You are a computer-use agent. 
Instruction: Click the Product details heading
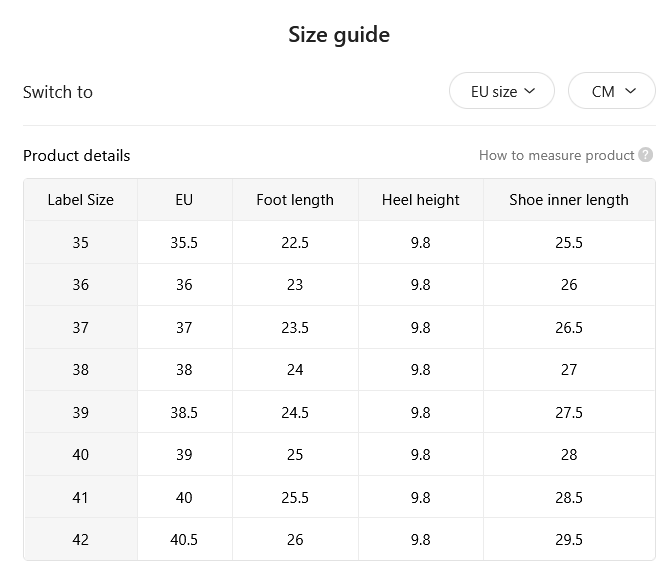pyautogui.click(x=77, y=155)
